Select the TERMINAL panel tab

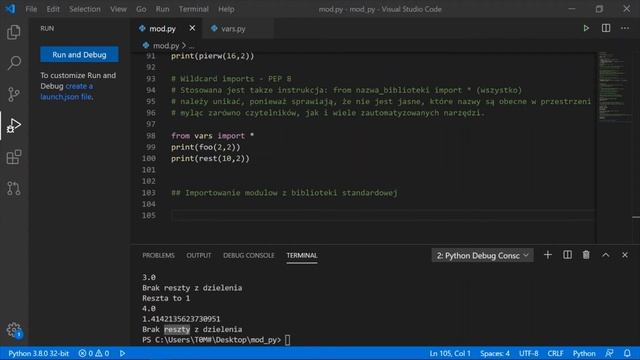point(302,256)
